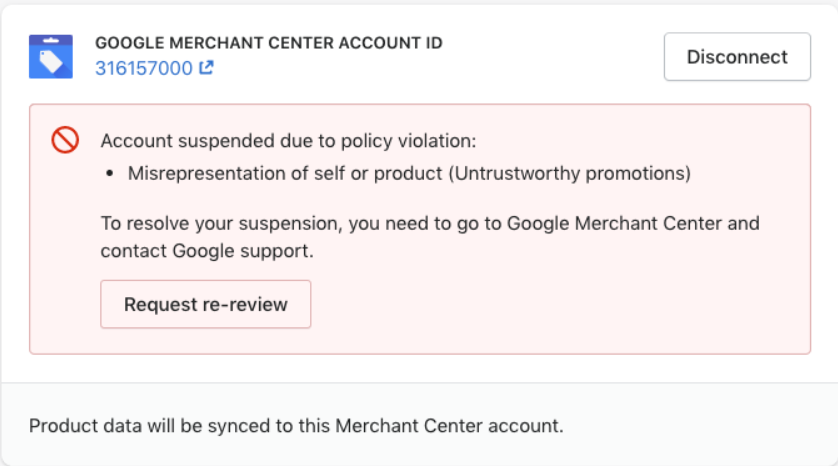Click the Disconnect button
This screenshot has width=838, height=466.
coord(737,57)
